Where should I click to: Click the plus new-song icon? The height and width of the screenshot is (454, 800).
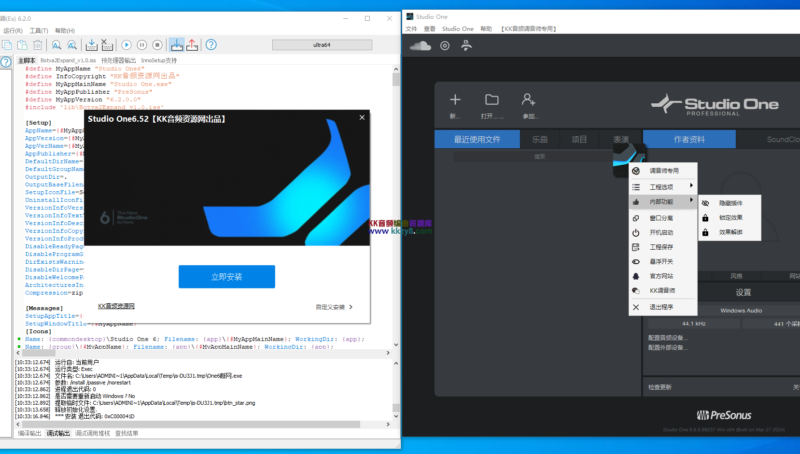coord(455,99)
